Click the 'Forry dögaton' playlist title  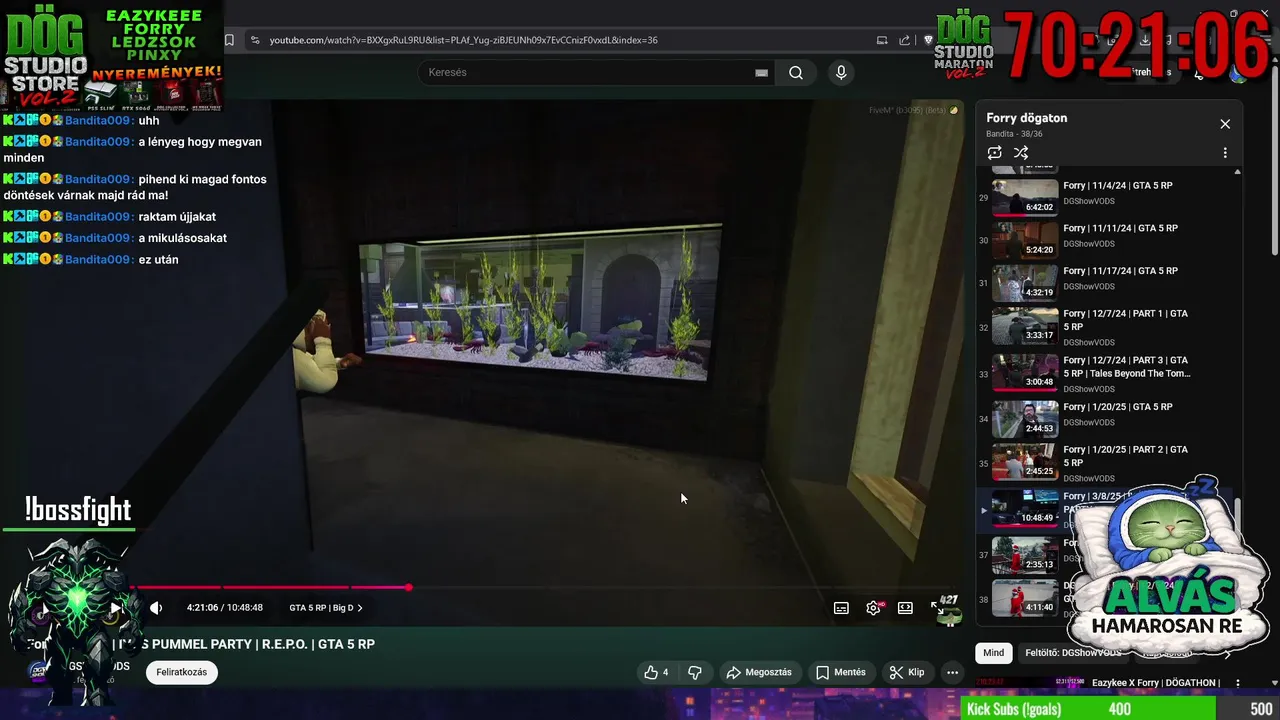1027,118
